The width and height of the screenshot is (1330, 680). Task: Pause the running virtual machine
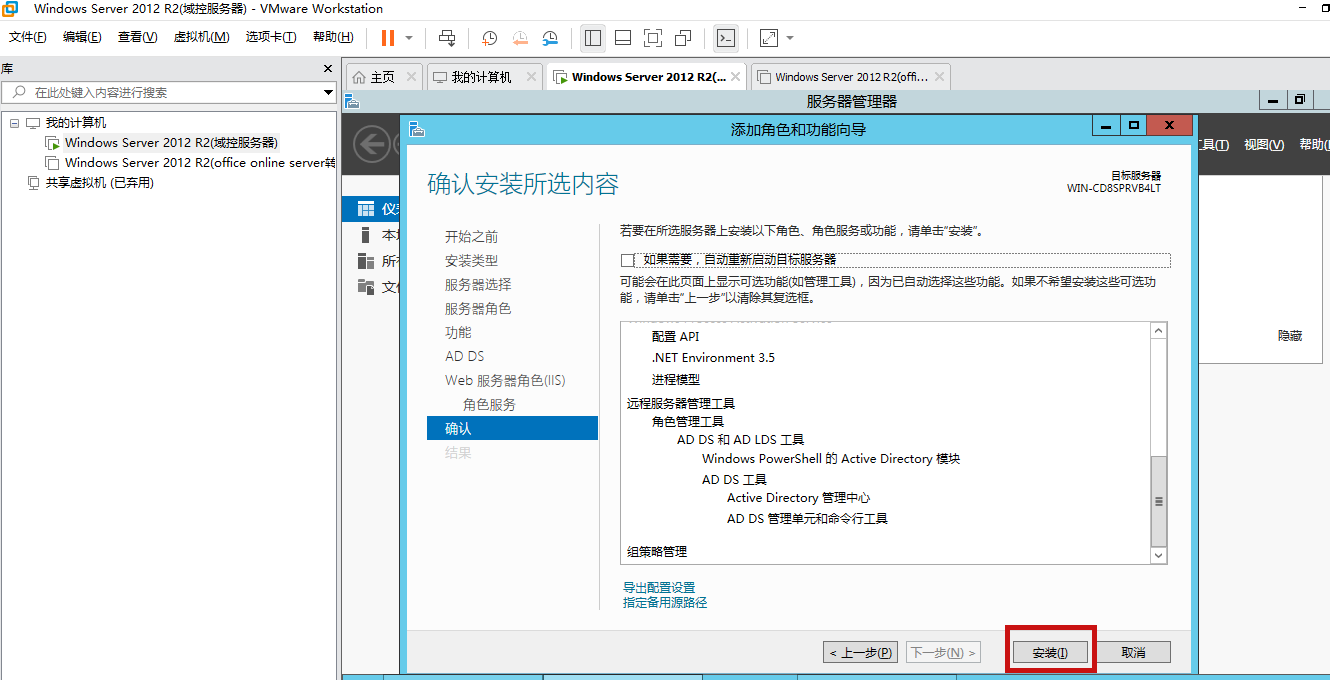point(387,38)
